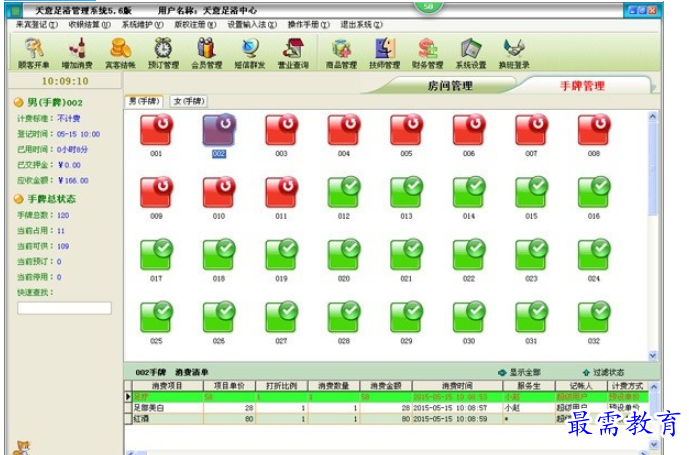Select the 男(手牌) sub-tab
Viewport: 689px width, 455px height.
click(x=144, y=101)
